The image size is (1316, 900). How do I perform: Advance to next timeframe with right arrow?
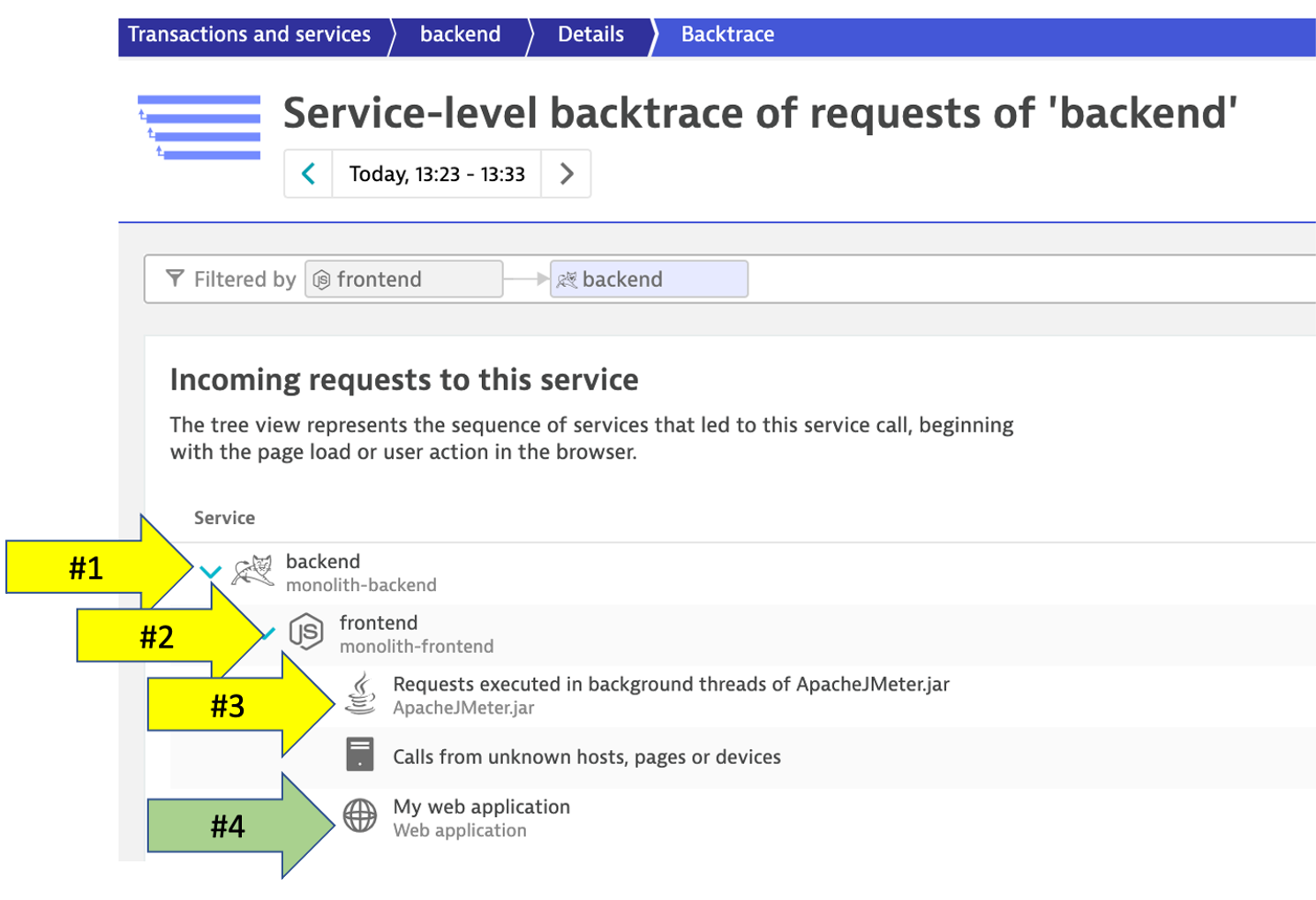coord(567,174)
